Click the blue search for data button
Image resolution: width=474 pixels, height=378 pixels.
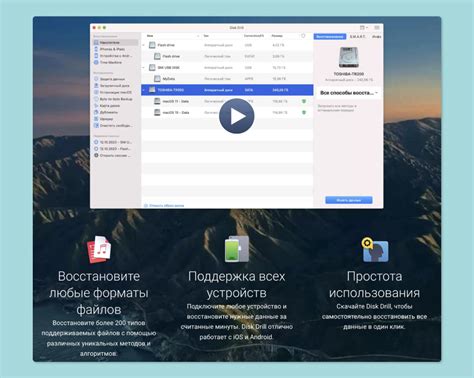click(x=349, y=200)
